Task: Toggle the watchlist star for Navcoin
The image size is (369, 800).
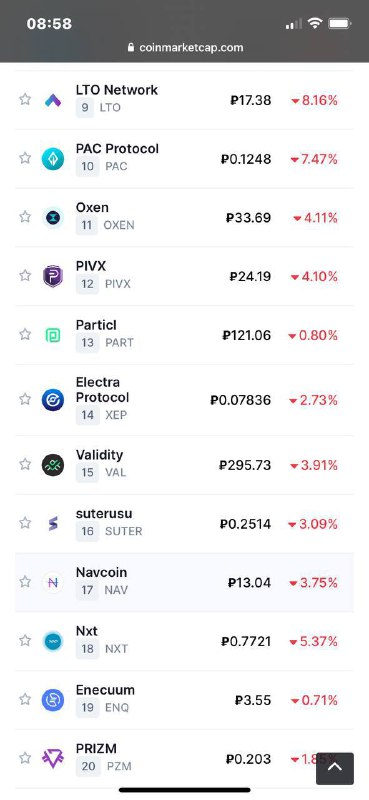Action: (25, 581)
